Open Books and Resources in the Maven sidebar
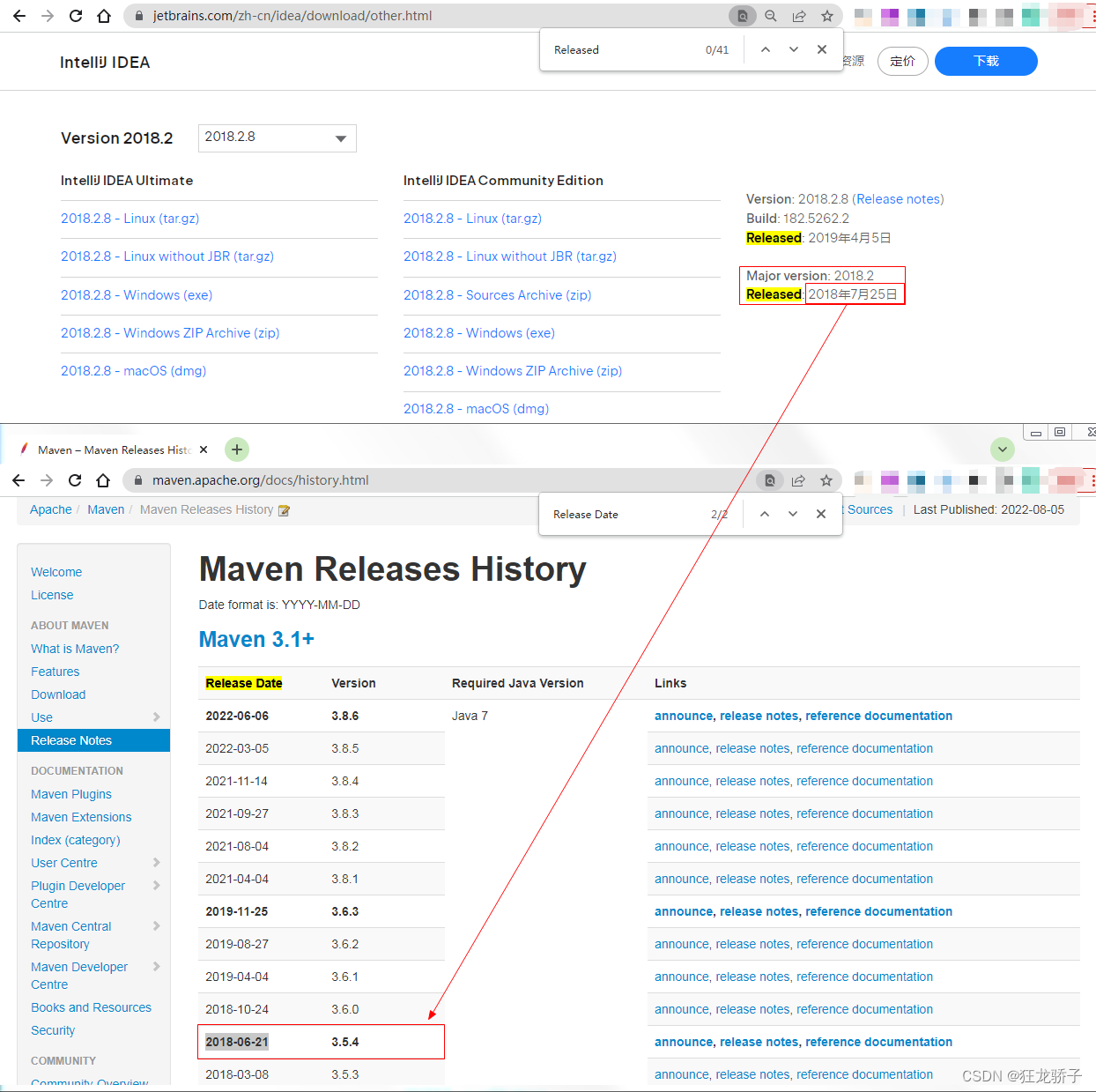 92,1007
